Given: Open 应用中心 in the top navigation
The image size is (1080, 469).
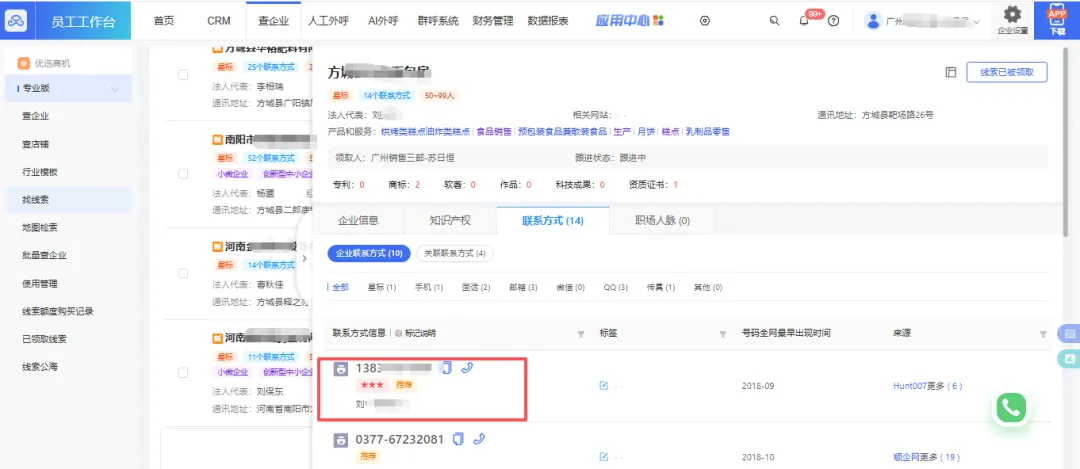Looking at the screenshot, I should click(x=630, y=21).
